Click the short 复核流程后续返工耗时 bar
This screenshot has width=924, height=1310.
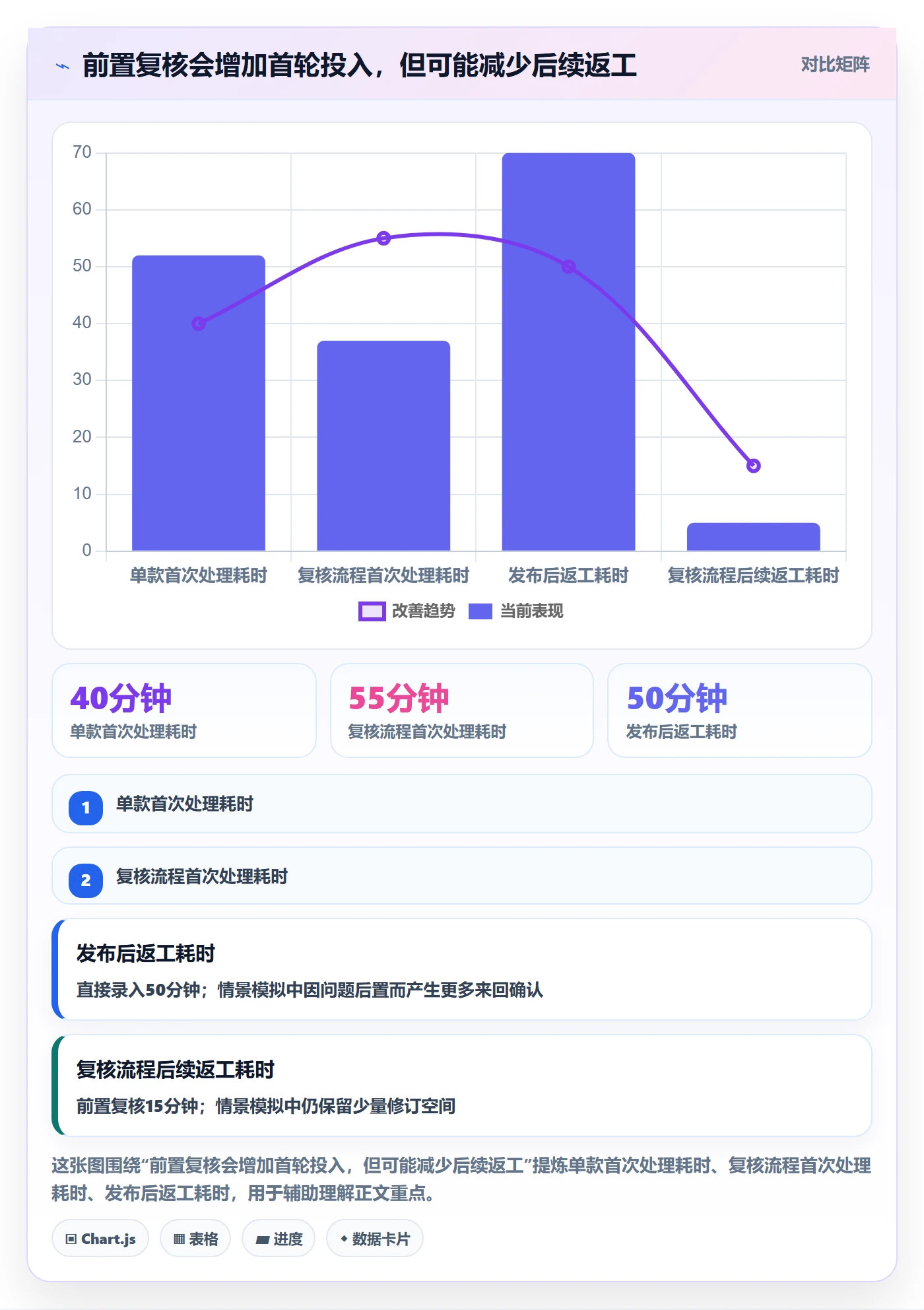pos(753,537)
